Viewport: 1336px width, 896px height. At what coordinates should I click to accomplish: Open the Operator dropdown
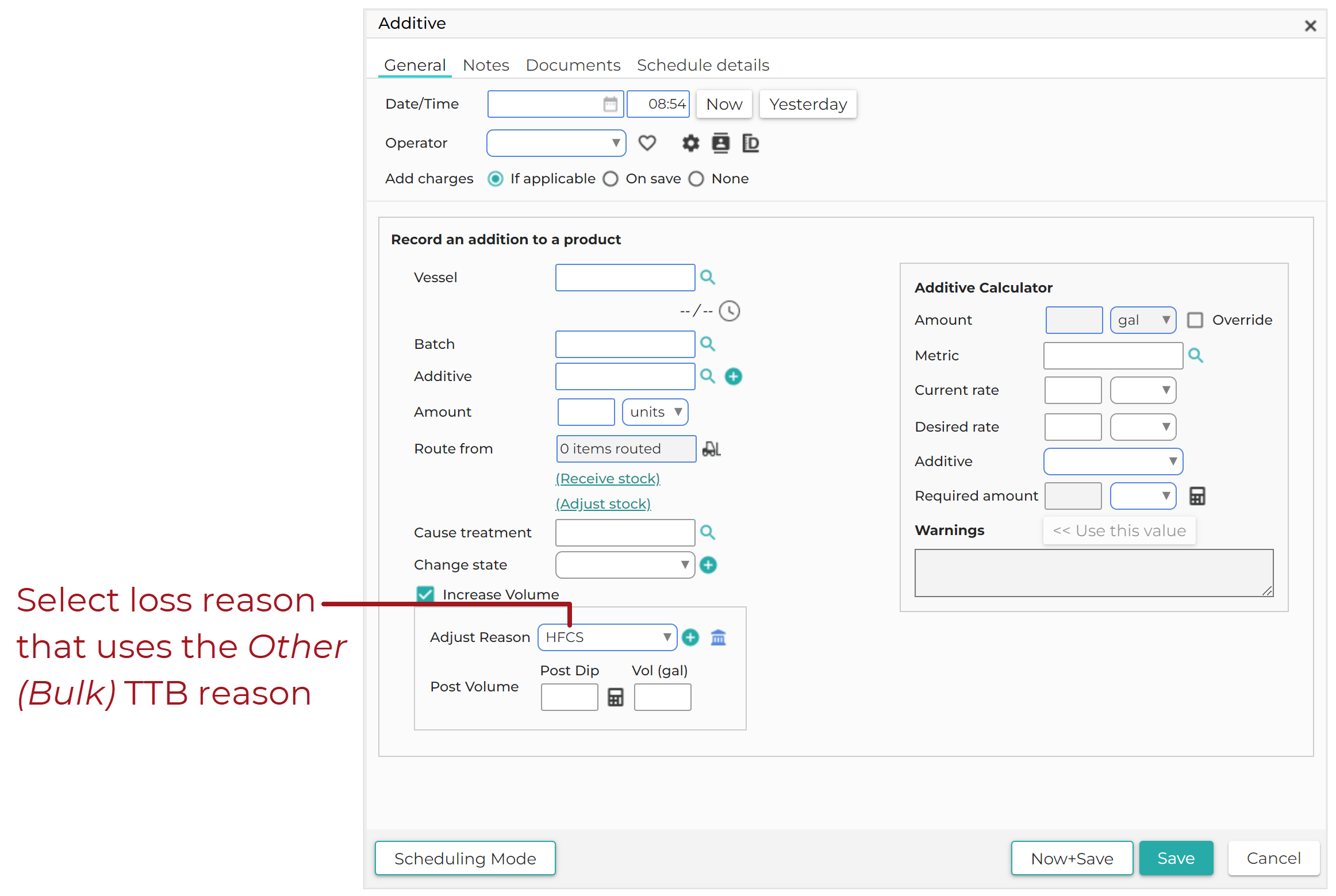pos(556,143)
